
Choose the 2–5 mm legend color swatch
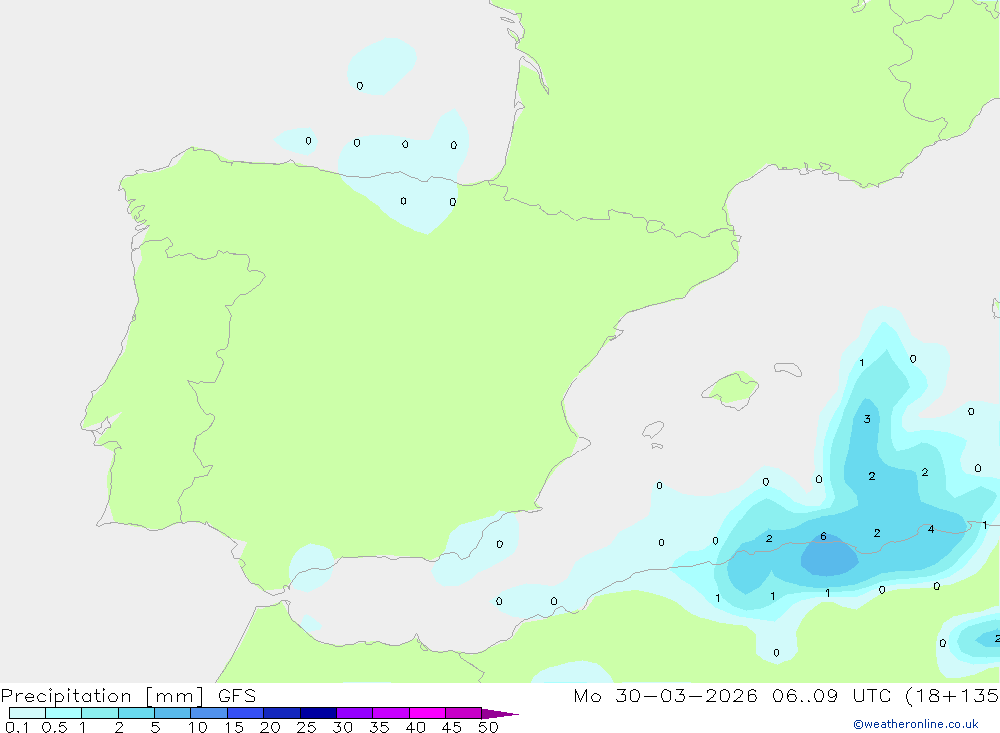point(136,713)
